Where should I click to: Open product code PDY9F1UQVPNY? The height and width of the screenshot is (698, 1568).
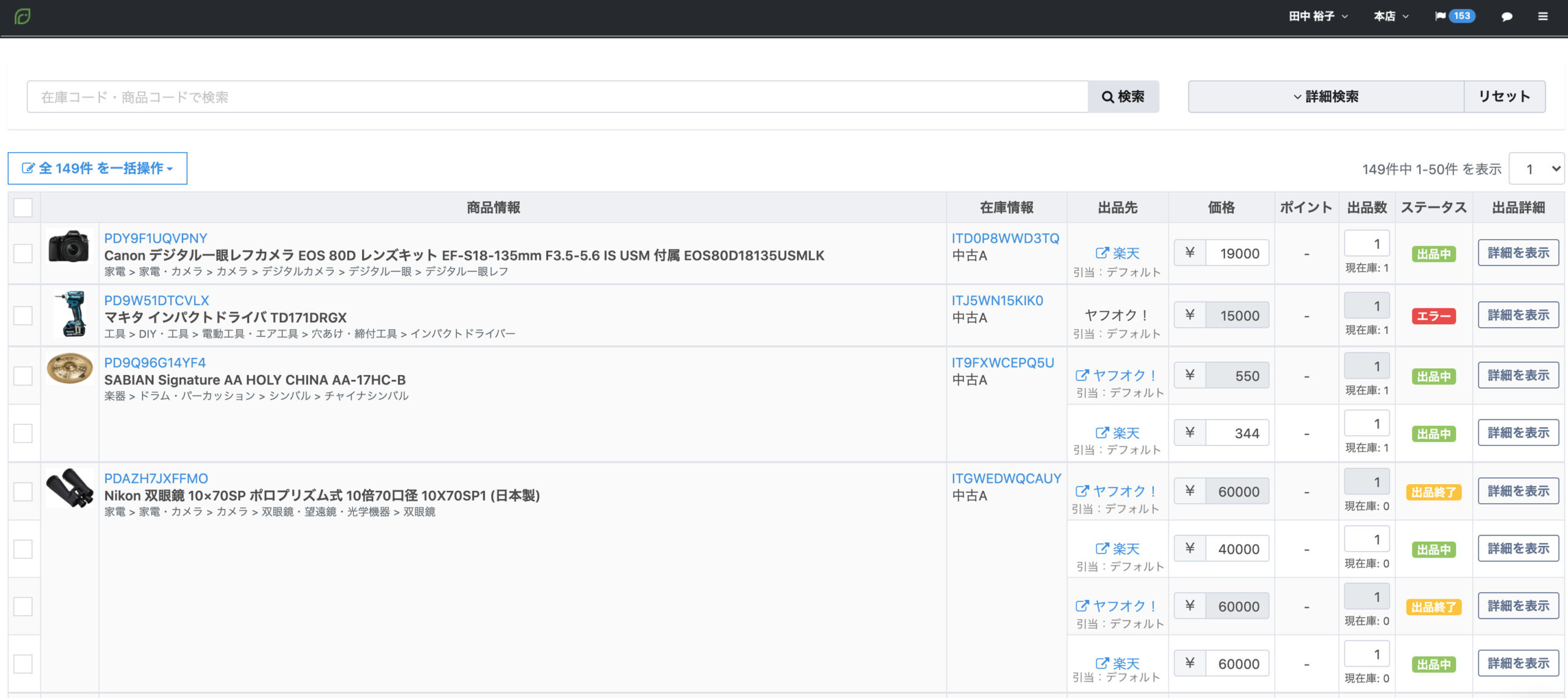pos(156,238)
